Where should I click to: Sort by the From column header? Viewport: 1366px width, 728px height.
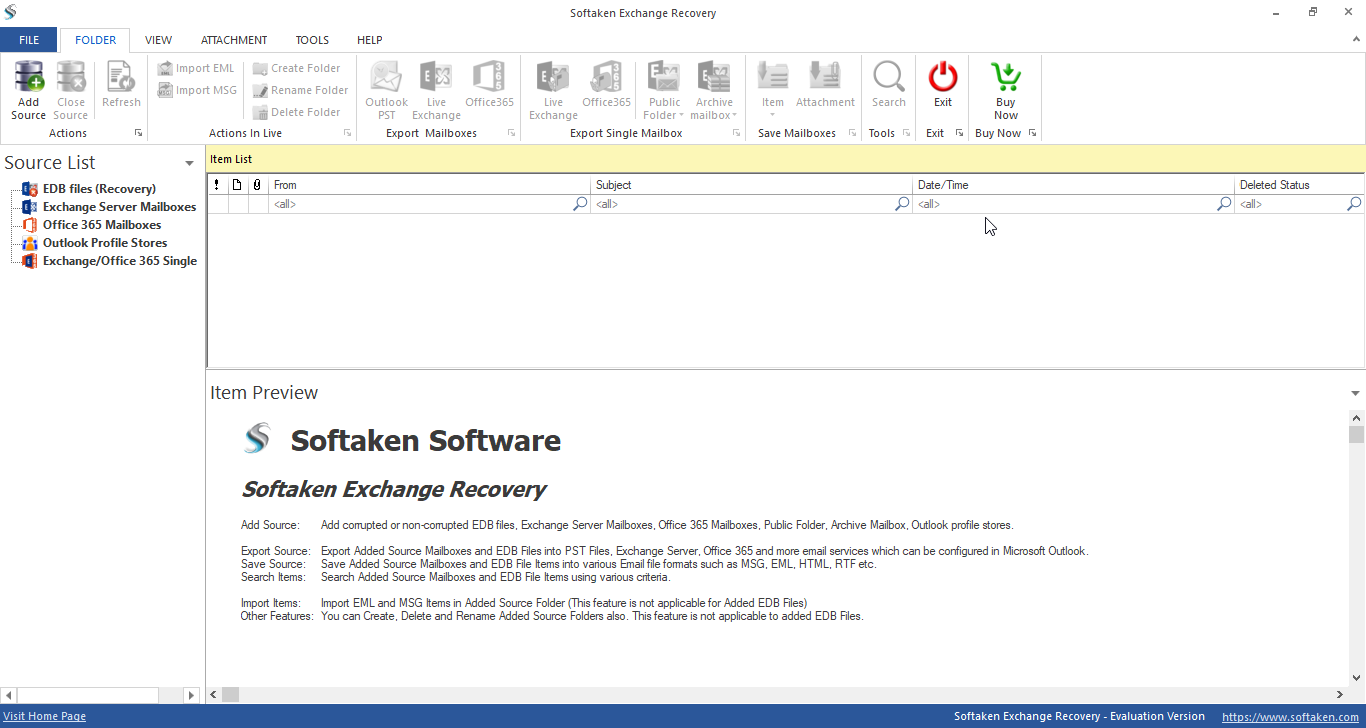point(429,185)
